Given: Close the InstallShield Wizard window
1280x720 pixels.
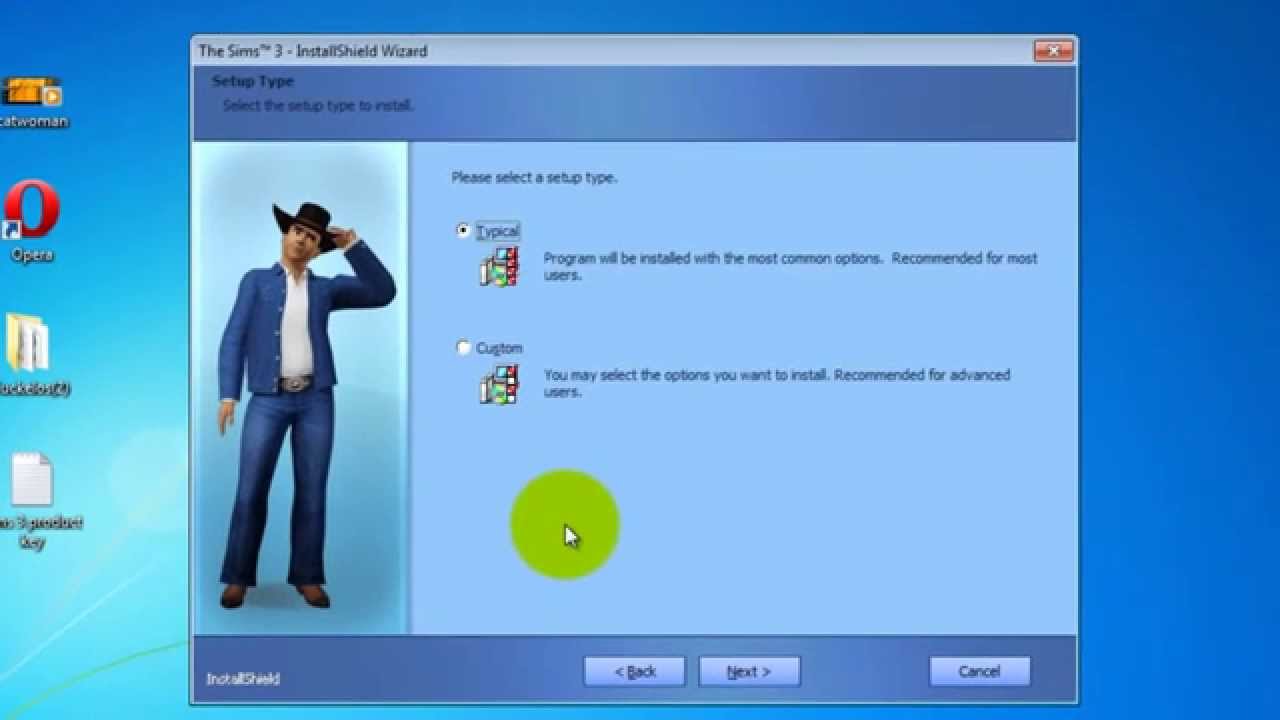Looking at the screenshot, I should 1052,51.
